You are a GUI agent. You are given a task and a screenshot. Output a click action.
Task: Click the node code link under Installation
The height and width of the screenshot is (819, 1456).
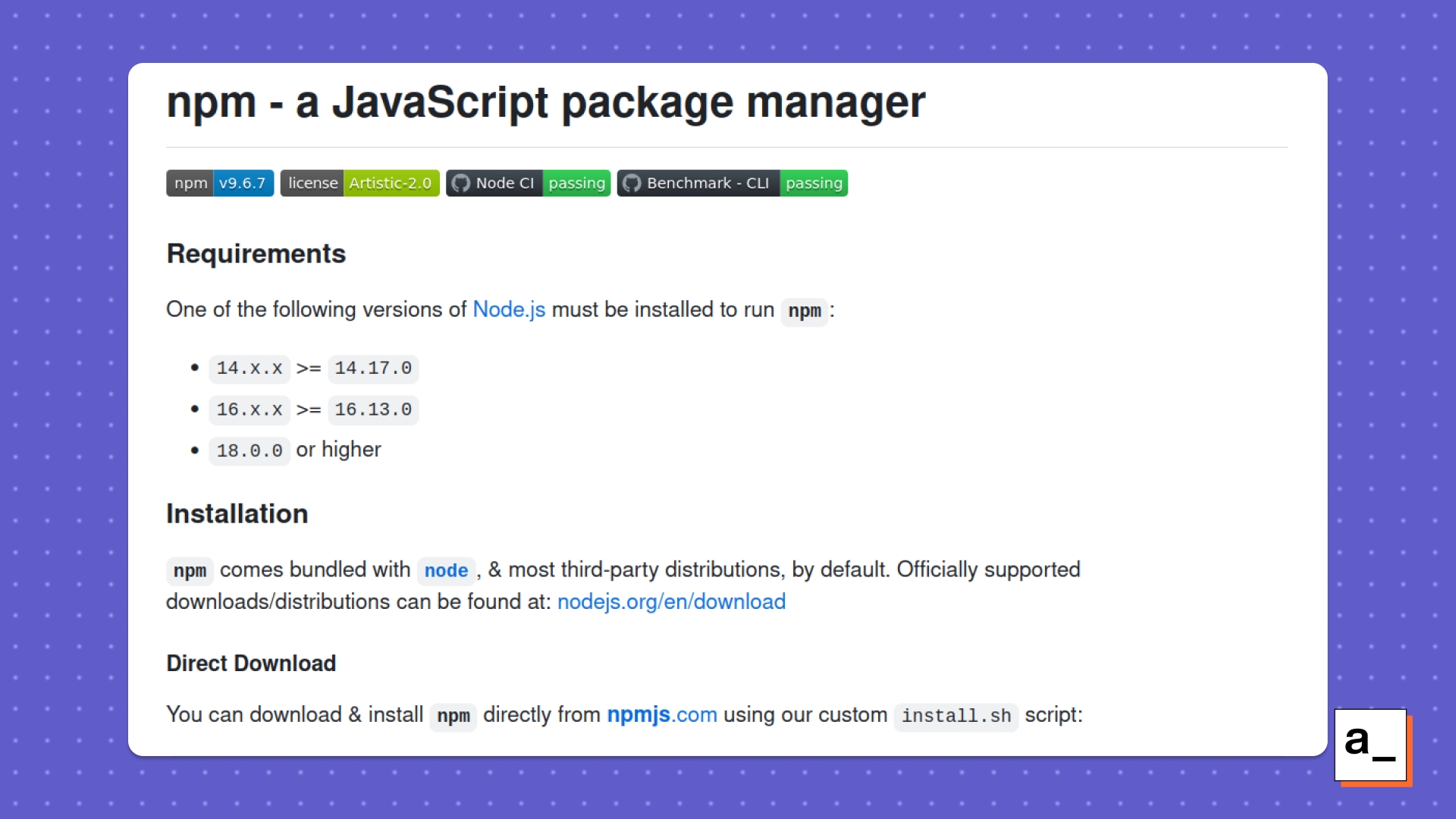click(x=446, y=570)
